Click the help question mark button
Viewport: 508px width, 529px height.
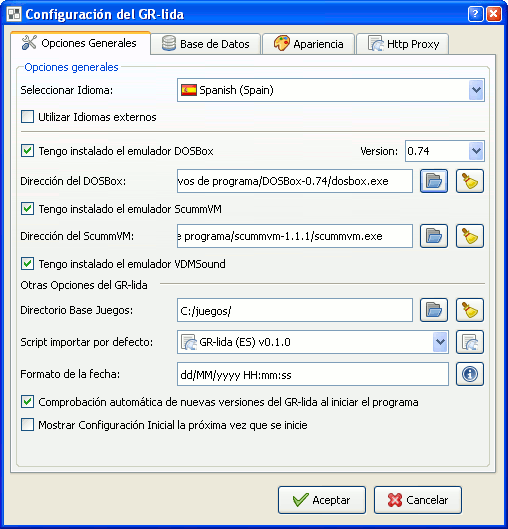click(x=475, y=14)
